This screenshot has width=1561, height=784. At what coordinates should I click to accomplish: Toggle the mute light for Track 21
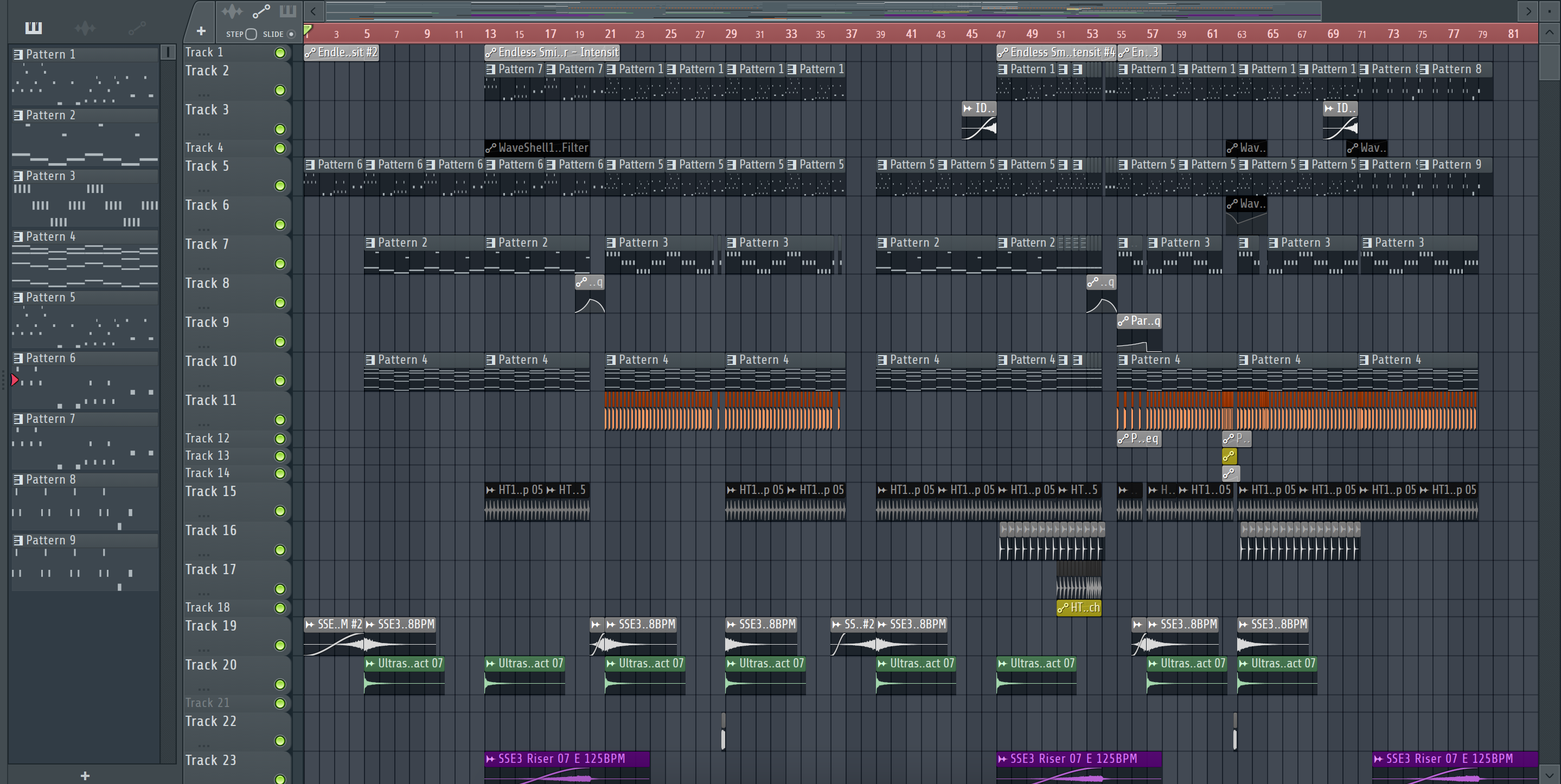pyautogui.click(x=280, y=703)
